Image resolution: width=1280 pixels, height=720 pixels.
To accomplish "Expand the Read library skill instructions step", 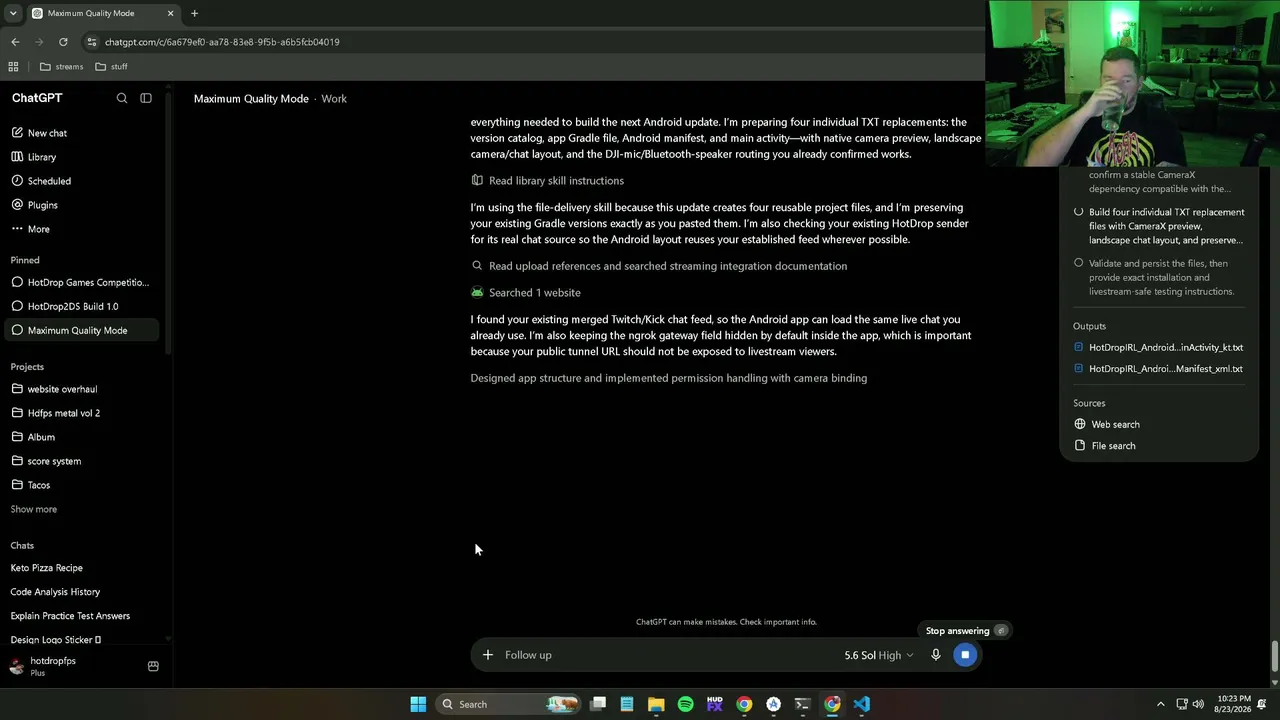I will tap(547, 181).
